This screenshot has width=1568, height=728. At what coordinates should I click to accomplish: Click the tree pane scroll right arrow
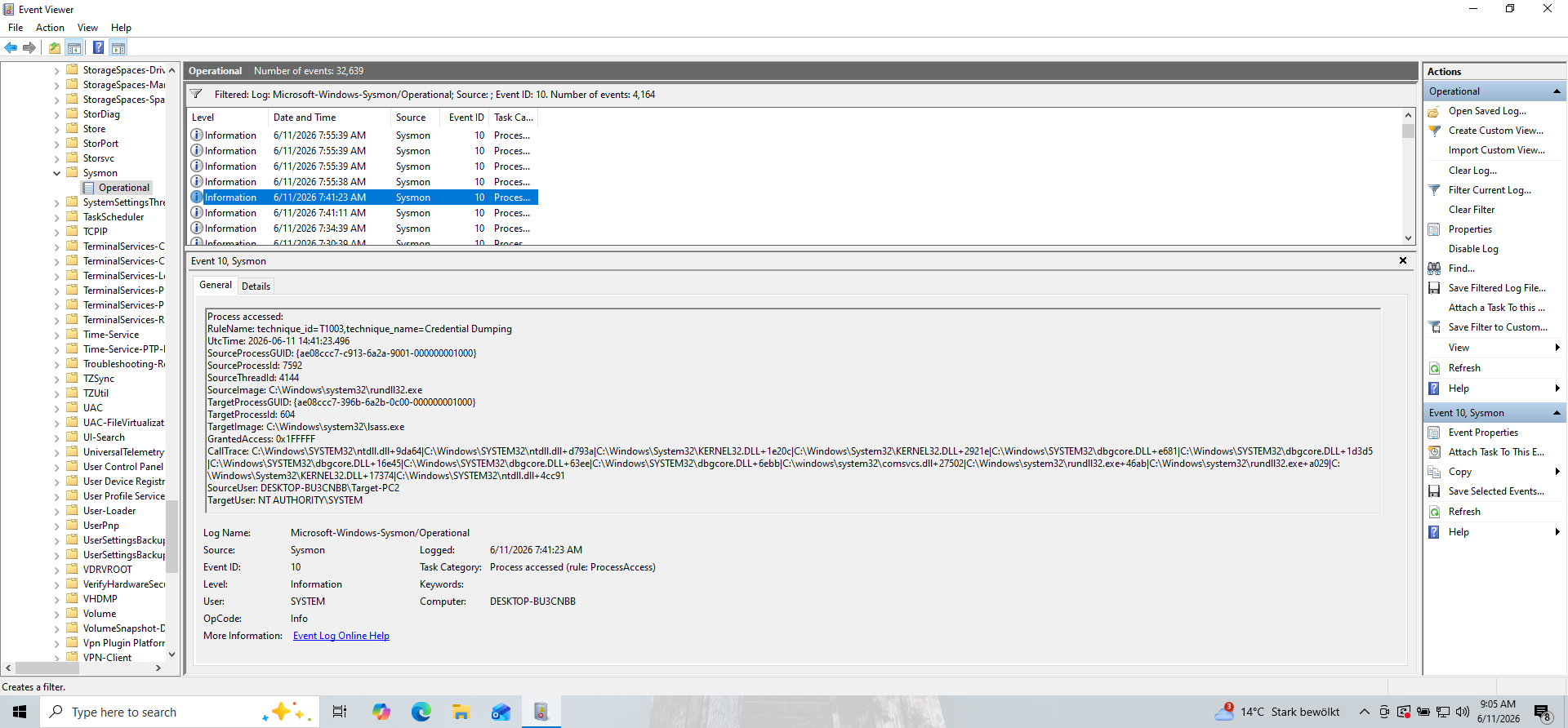pyautogui.click(x=158, y=668)
